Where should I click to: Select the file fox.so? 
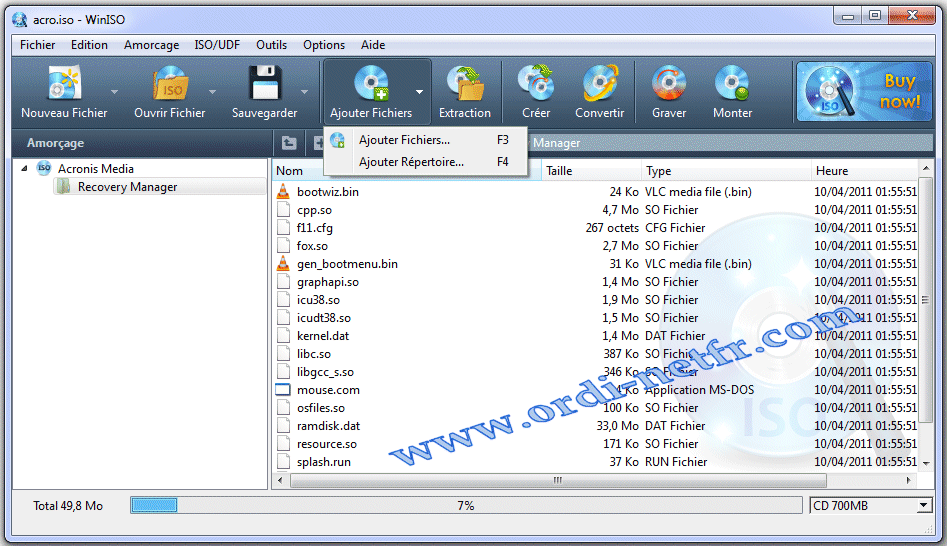tap(312, 246)
